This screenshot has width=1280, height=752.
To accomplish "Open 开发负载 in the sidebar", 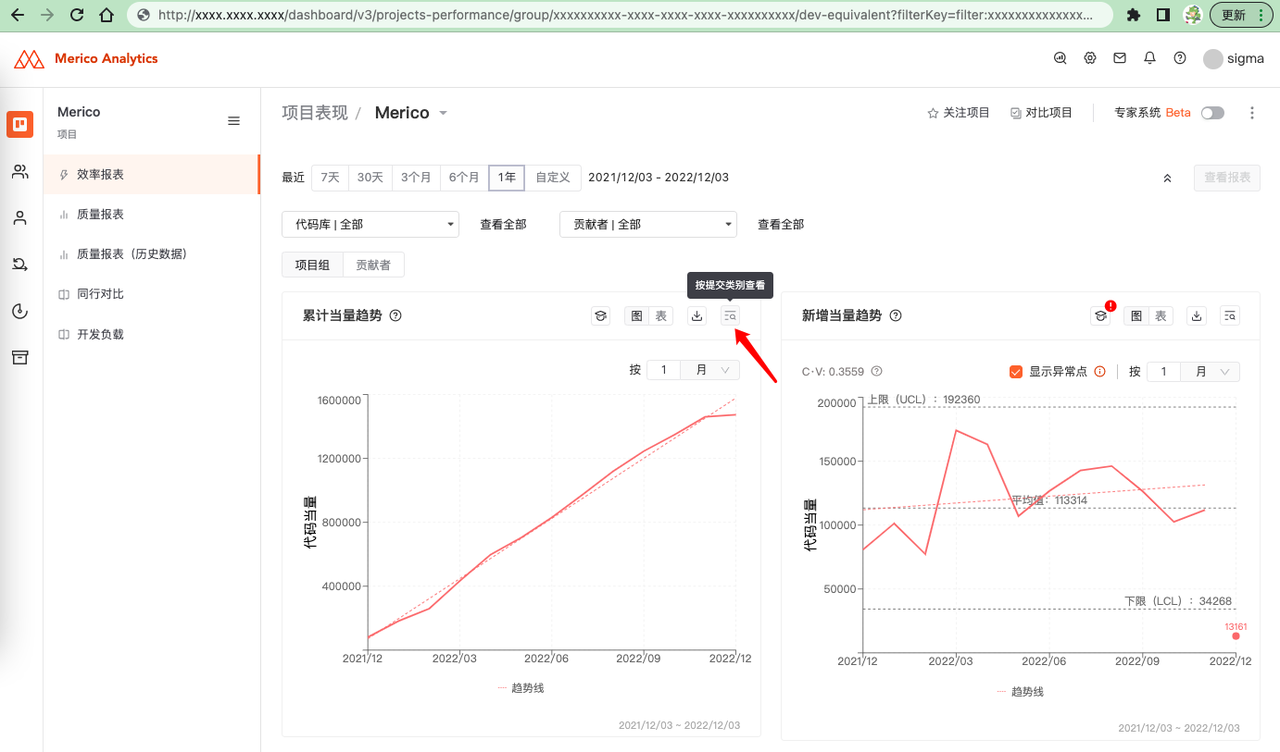I will point(151,334).
